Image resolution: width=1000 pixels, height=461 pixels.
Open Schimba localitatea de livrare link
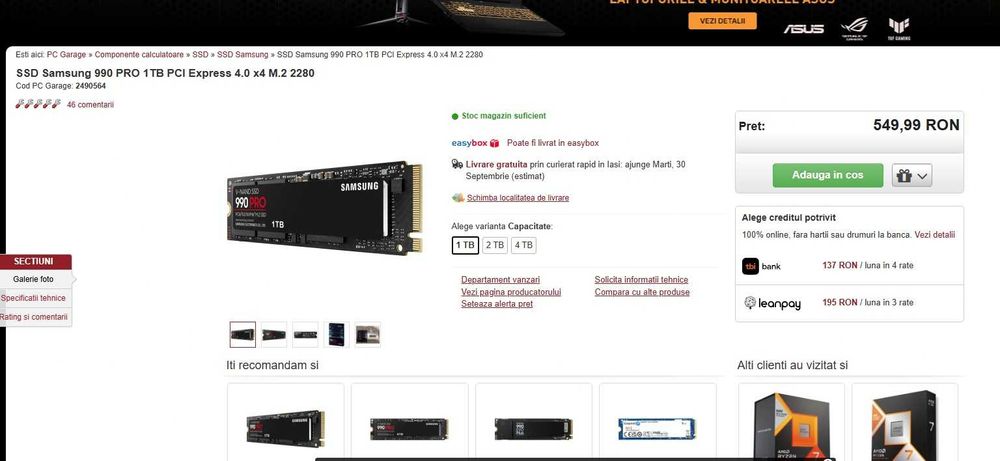[x=518, y=198]
